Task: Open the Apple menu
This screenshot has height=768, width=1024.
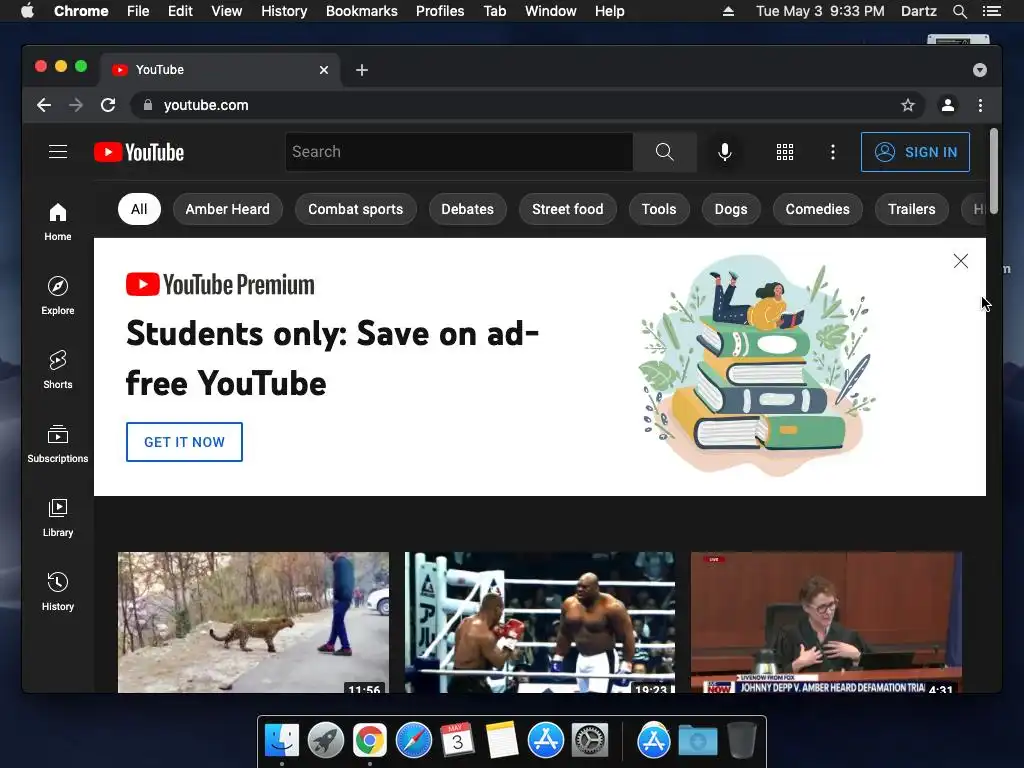Action: (27, 11)
